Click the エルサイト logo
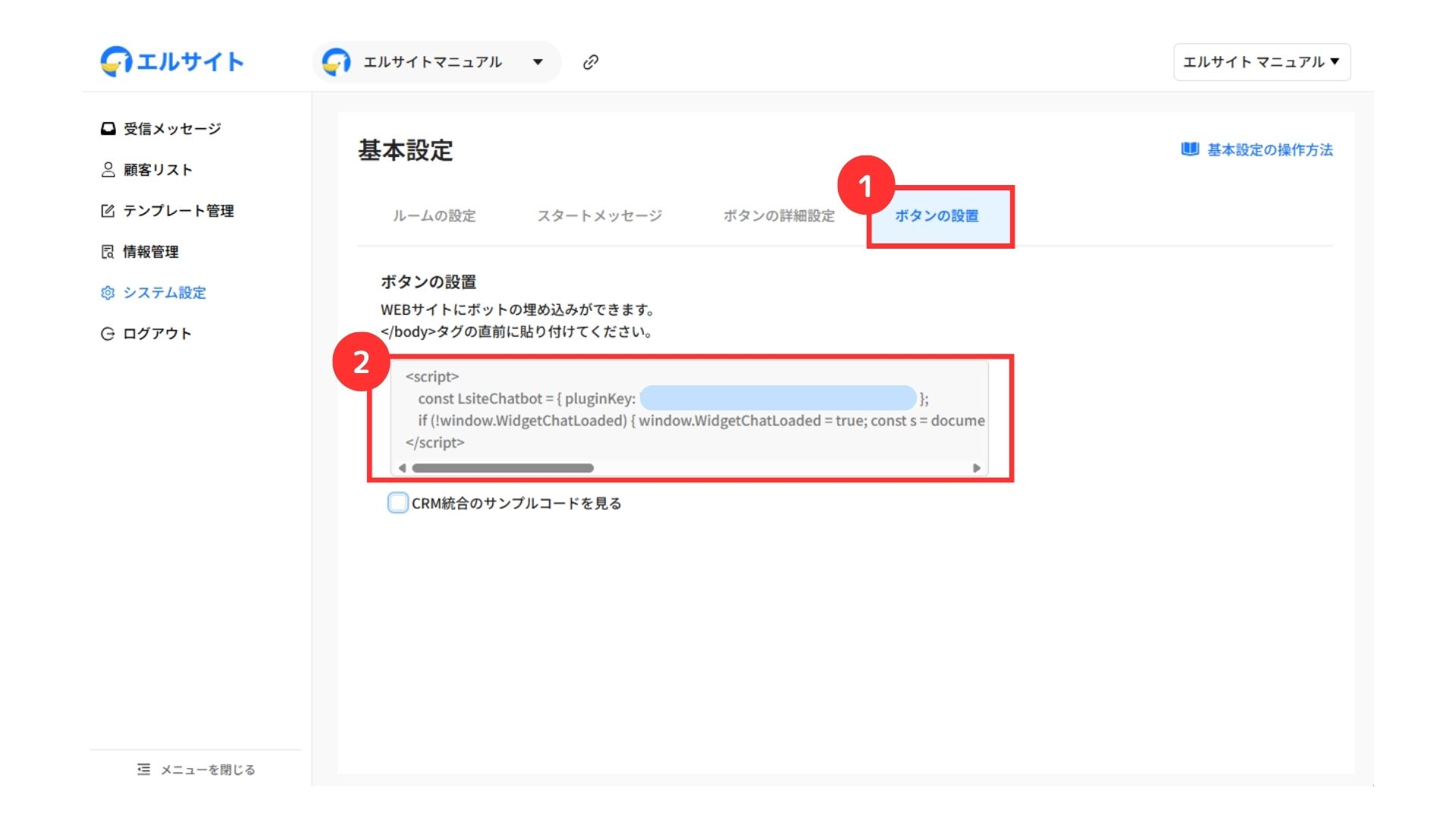The height and width of the screenshot is (819, 1456). tap(172, 61)
